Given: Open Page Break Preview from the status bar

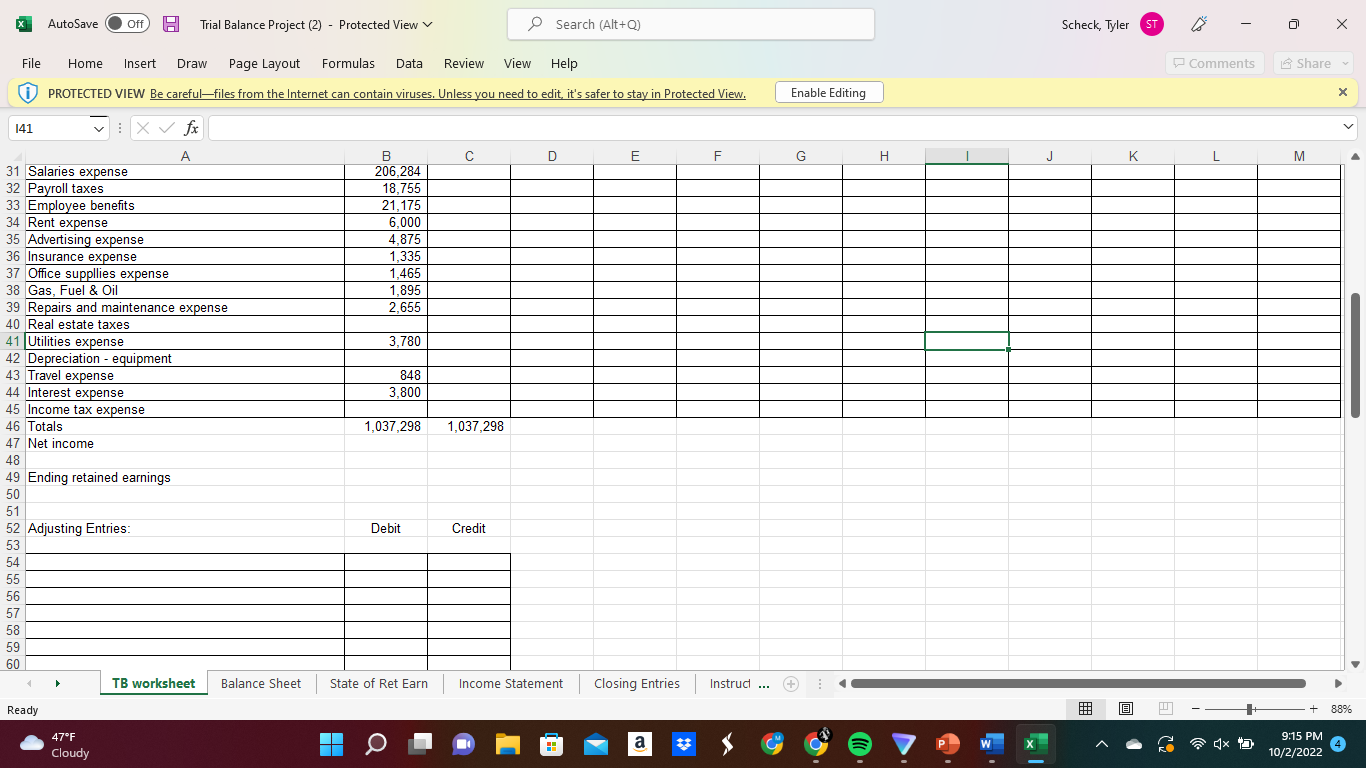Looking at the screenshot, I should pos(1163,708).
